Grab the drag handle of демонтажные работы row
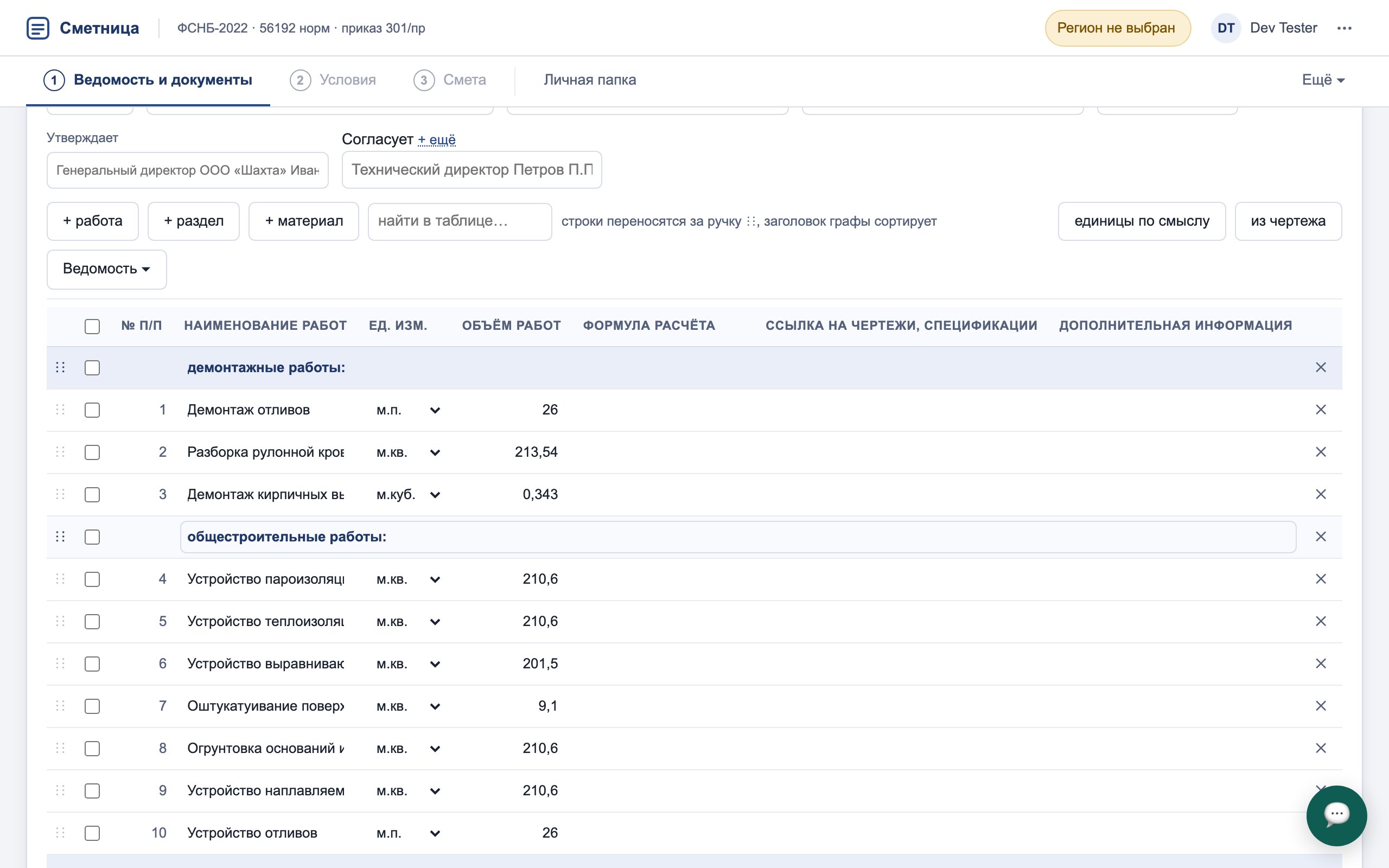Image resolution: width=1389 pixels, height=868 pixels. pyautogui.click(x=60, y=367)
